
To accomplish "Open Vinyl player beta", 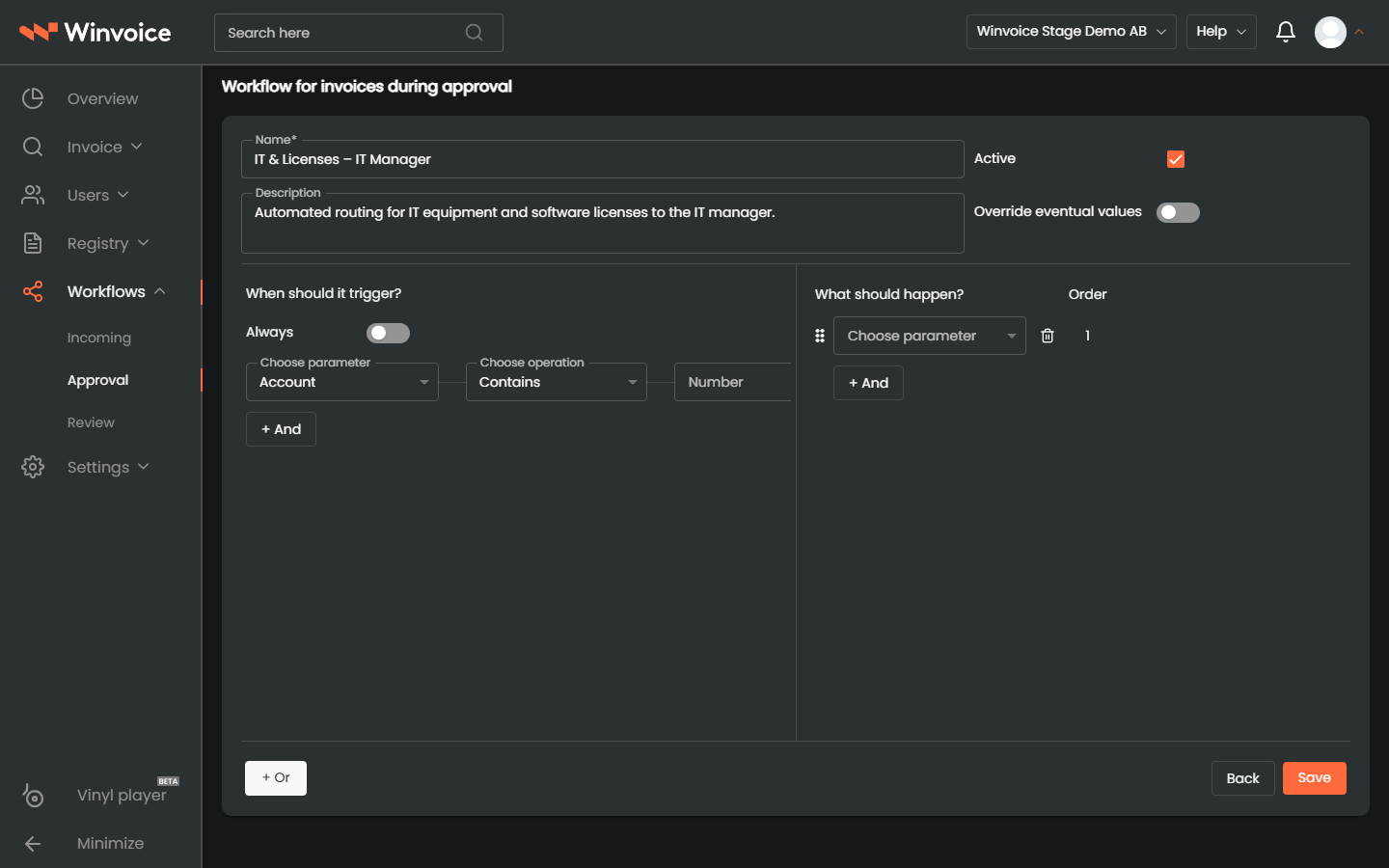I will 122,795.
